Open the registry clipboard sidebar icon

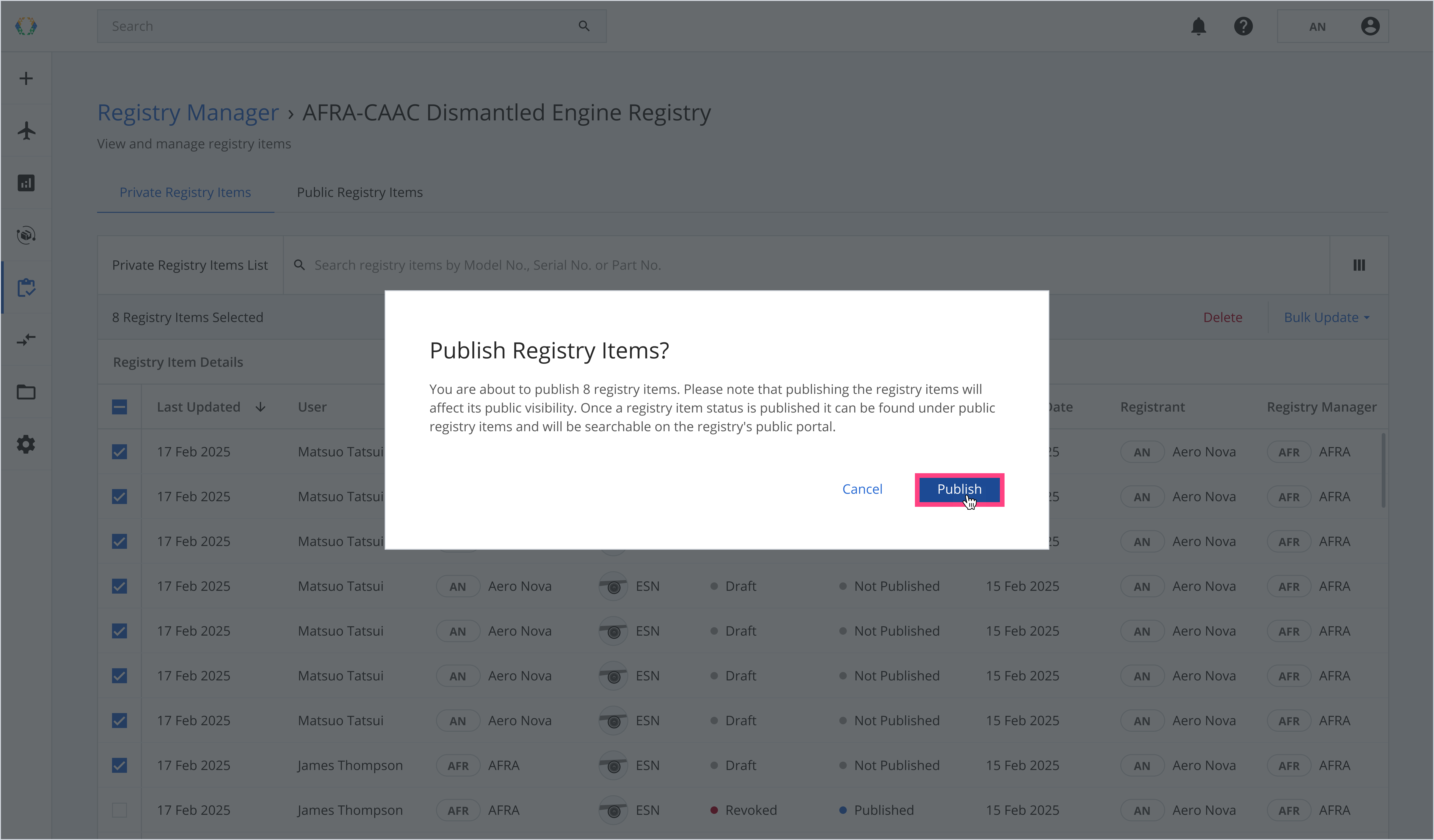coord(26,288)
